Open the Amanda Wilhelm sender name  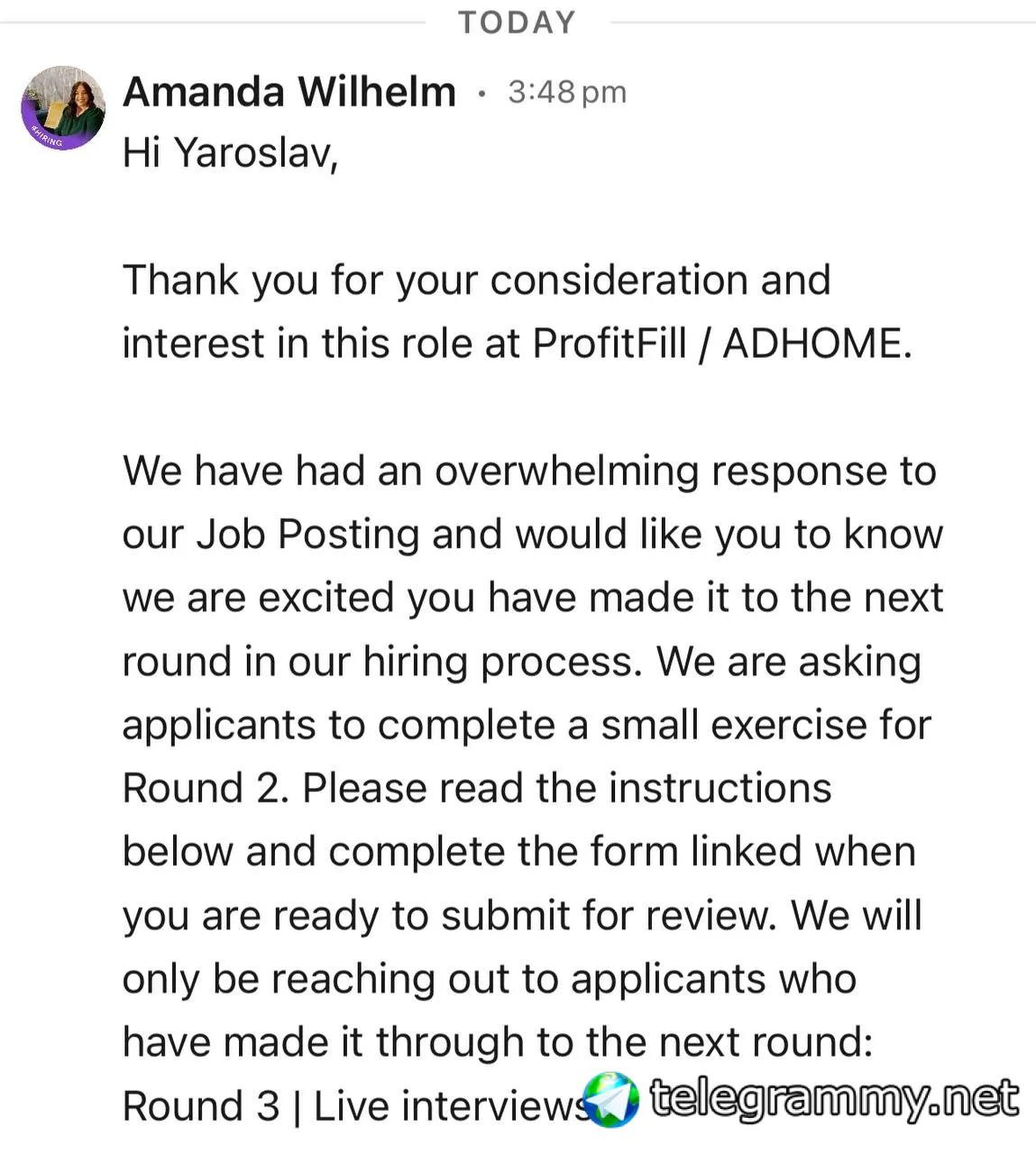tap(289, 92)
